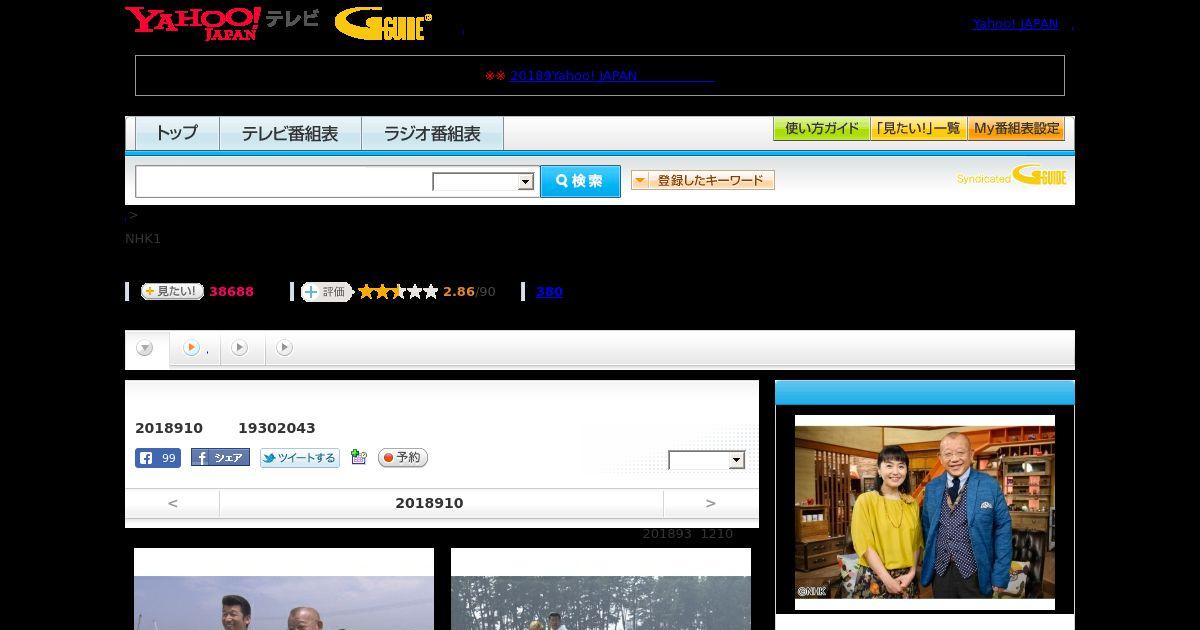Click the Facebook シェア button
Screen dimensions: 1200x630
[220, 458]
